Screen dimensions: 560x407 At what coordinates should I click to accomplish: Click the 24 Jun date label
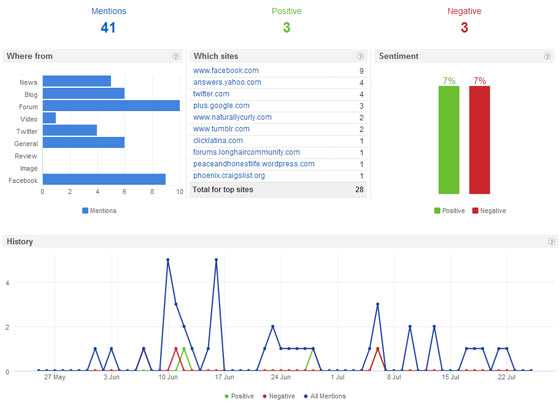(x=281, y=377)
